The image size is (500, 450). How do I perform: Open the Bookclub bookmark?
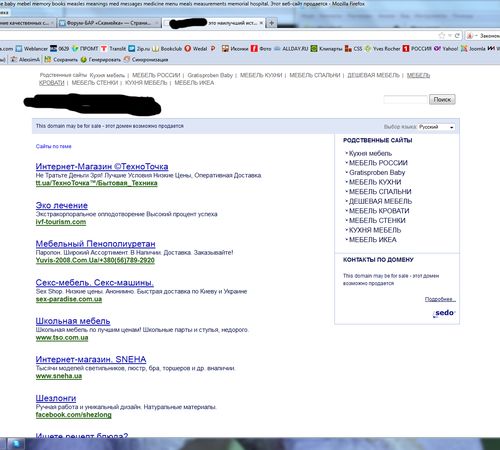167,49
